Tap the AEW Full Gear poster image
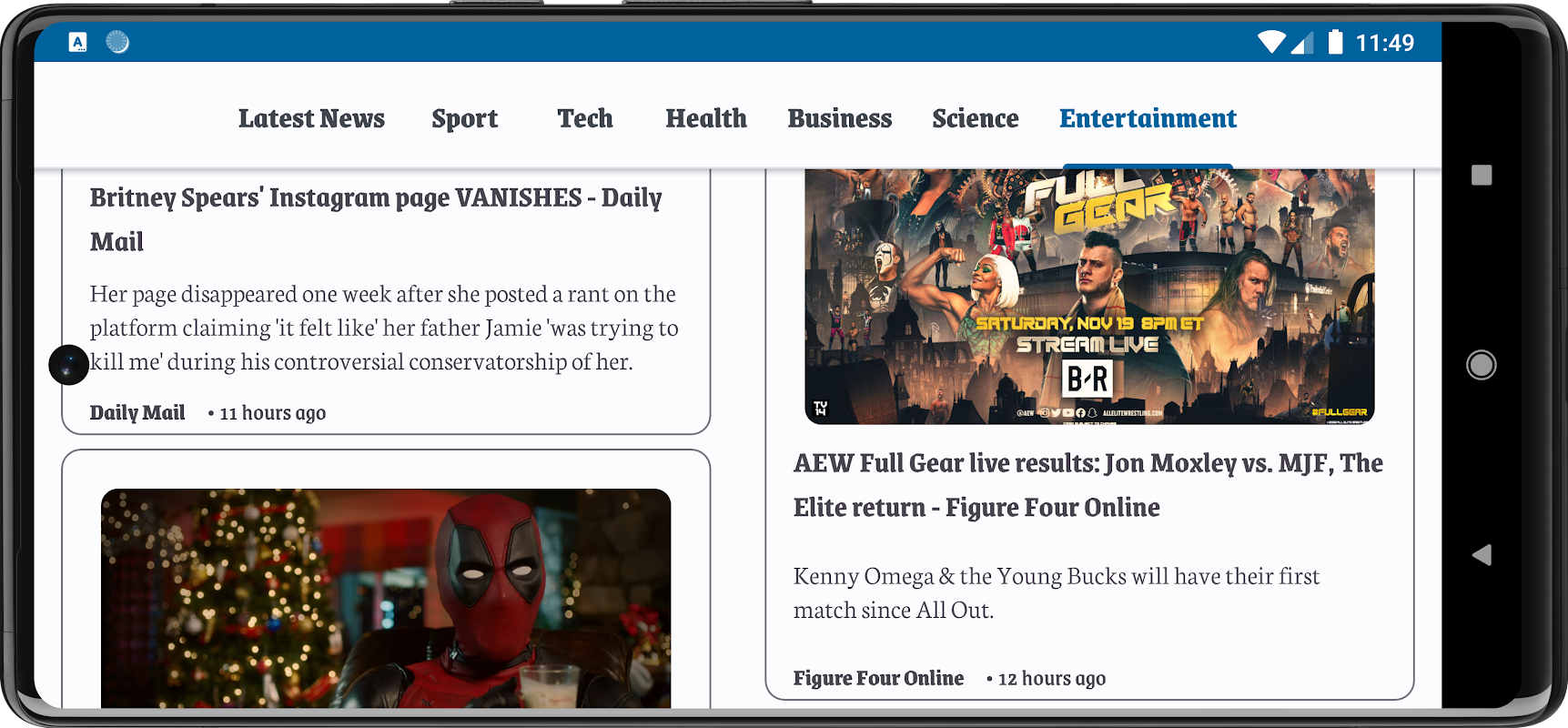The width and height of the screenshot is (1568, 728). pyautogui.click(x=1089, y=297)
